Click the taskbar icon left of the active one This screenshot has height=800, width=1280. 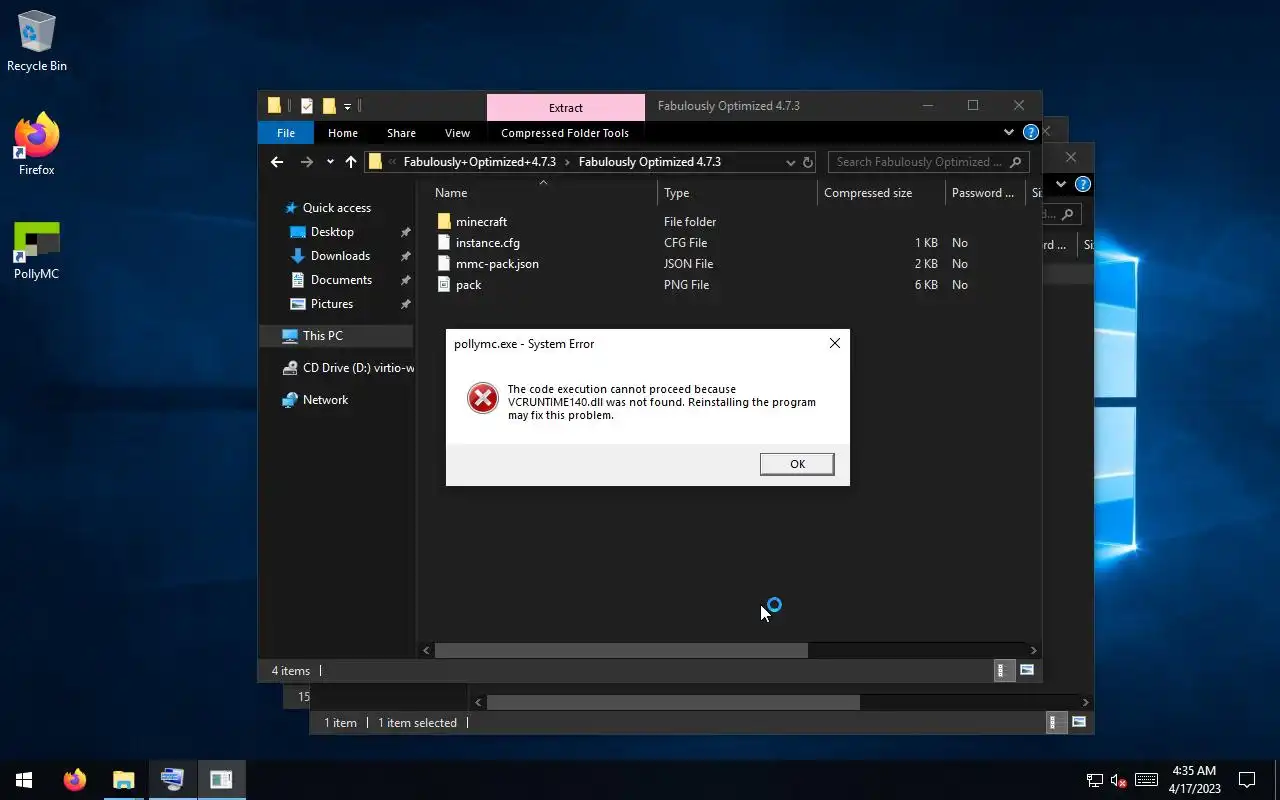[172, 780]
